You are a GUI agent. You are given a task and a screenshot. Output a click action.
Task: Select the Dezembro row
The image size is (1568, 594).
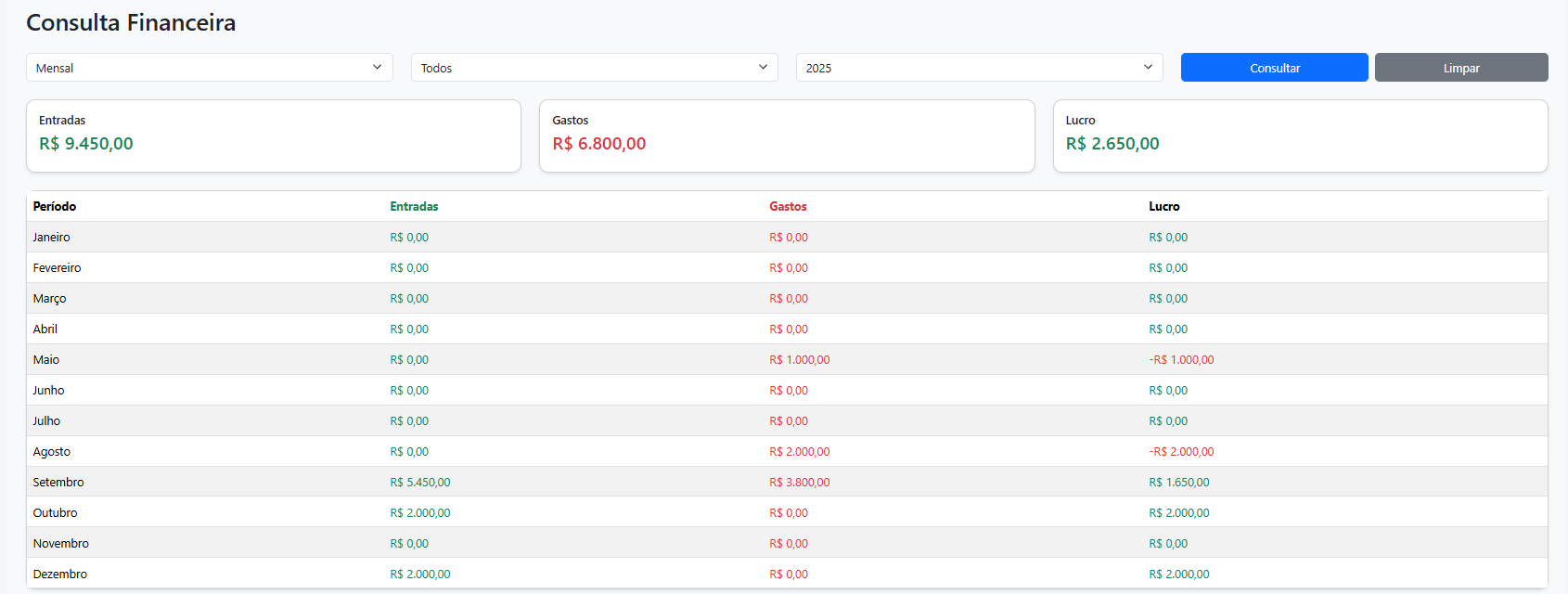coord(60,574)
